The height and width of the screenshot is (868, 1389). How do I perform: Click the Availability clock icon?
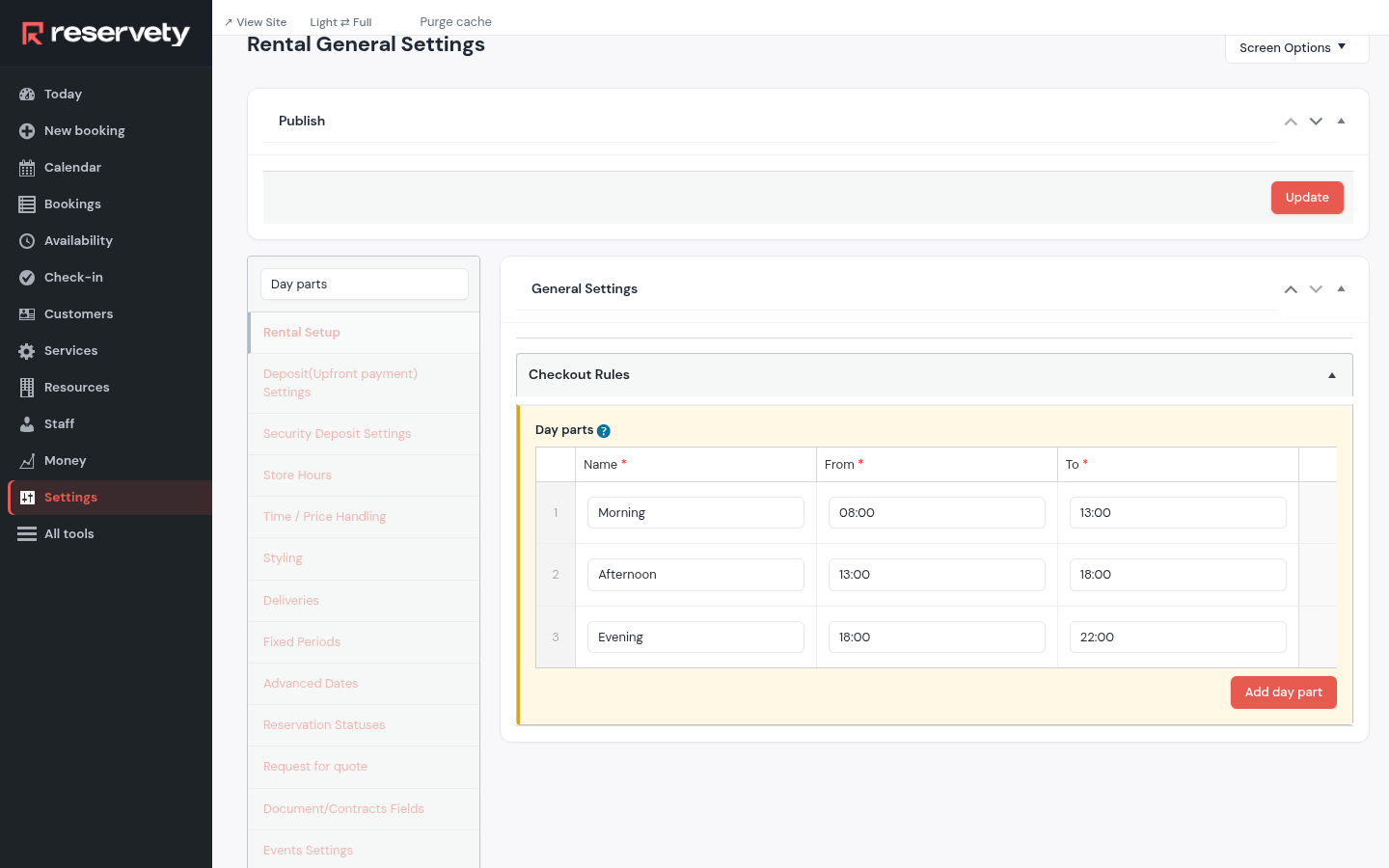(27, 241)
